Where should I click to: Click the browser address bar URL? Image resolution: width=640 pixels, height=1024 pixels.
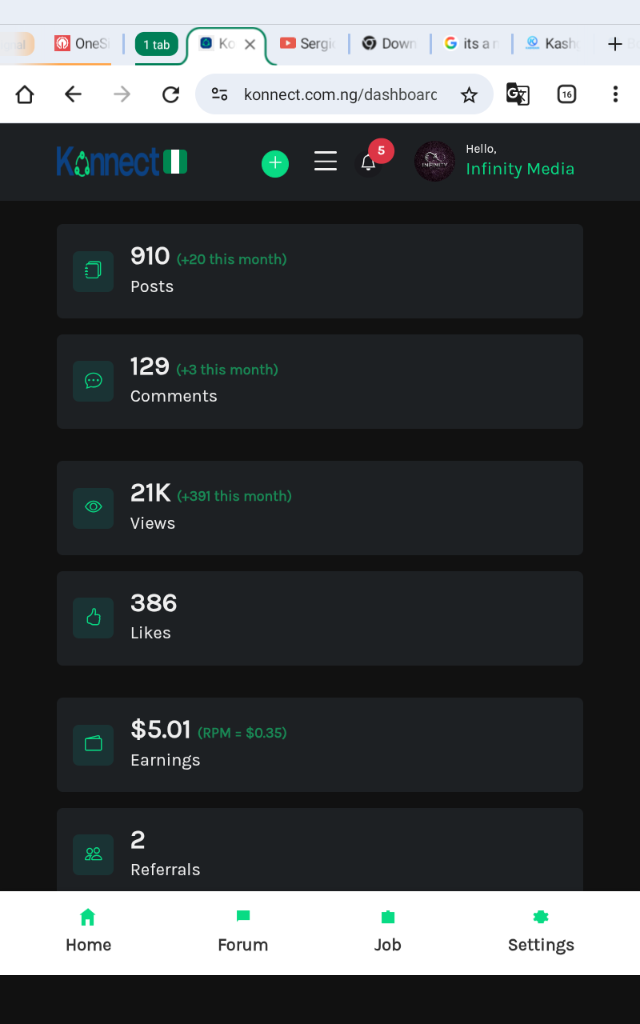340,95
